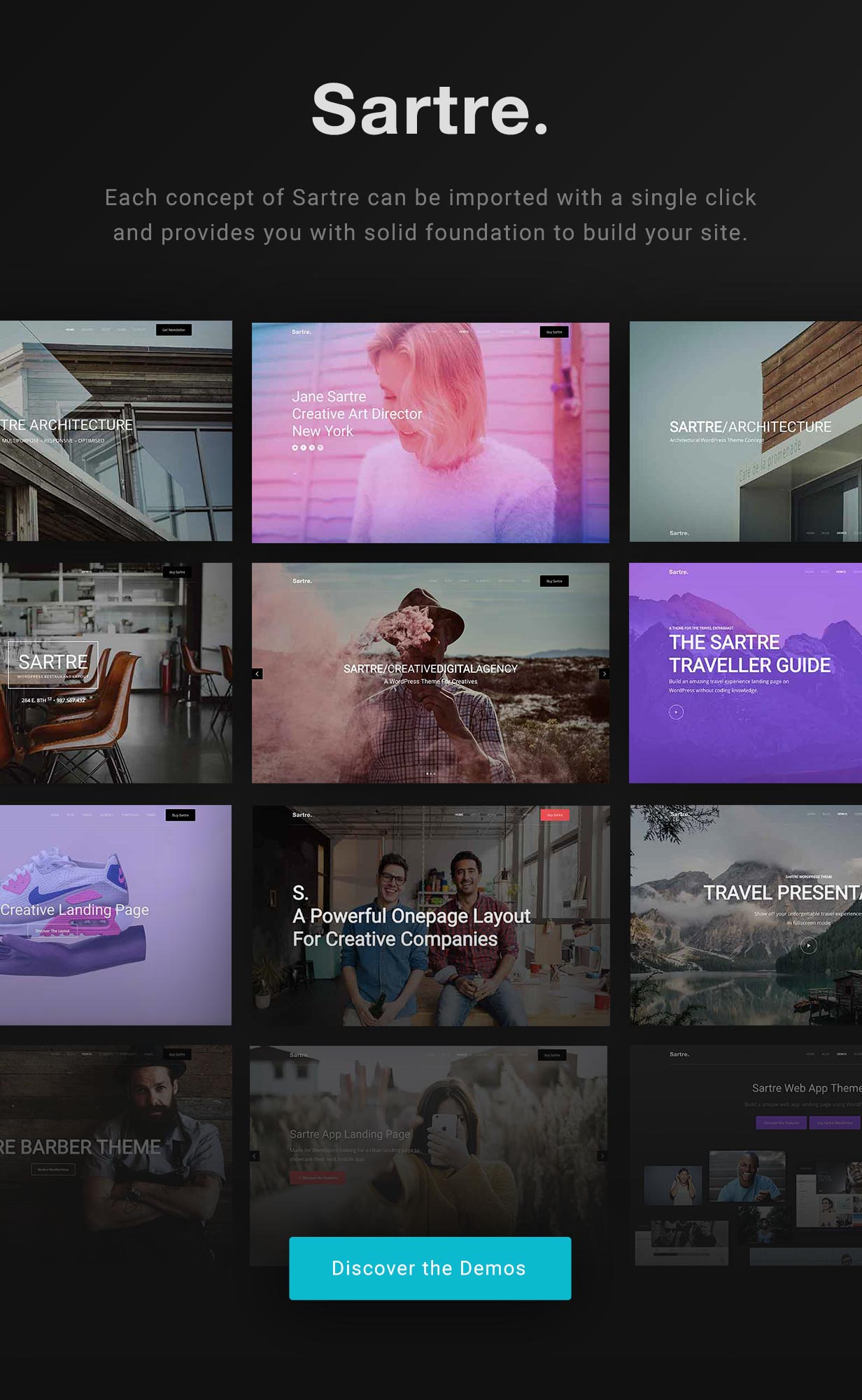Click the Sartre. logo in Traveller Guide demo
This screenshot has width=862, height=1400.
(679, 572)
